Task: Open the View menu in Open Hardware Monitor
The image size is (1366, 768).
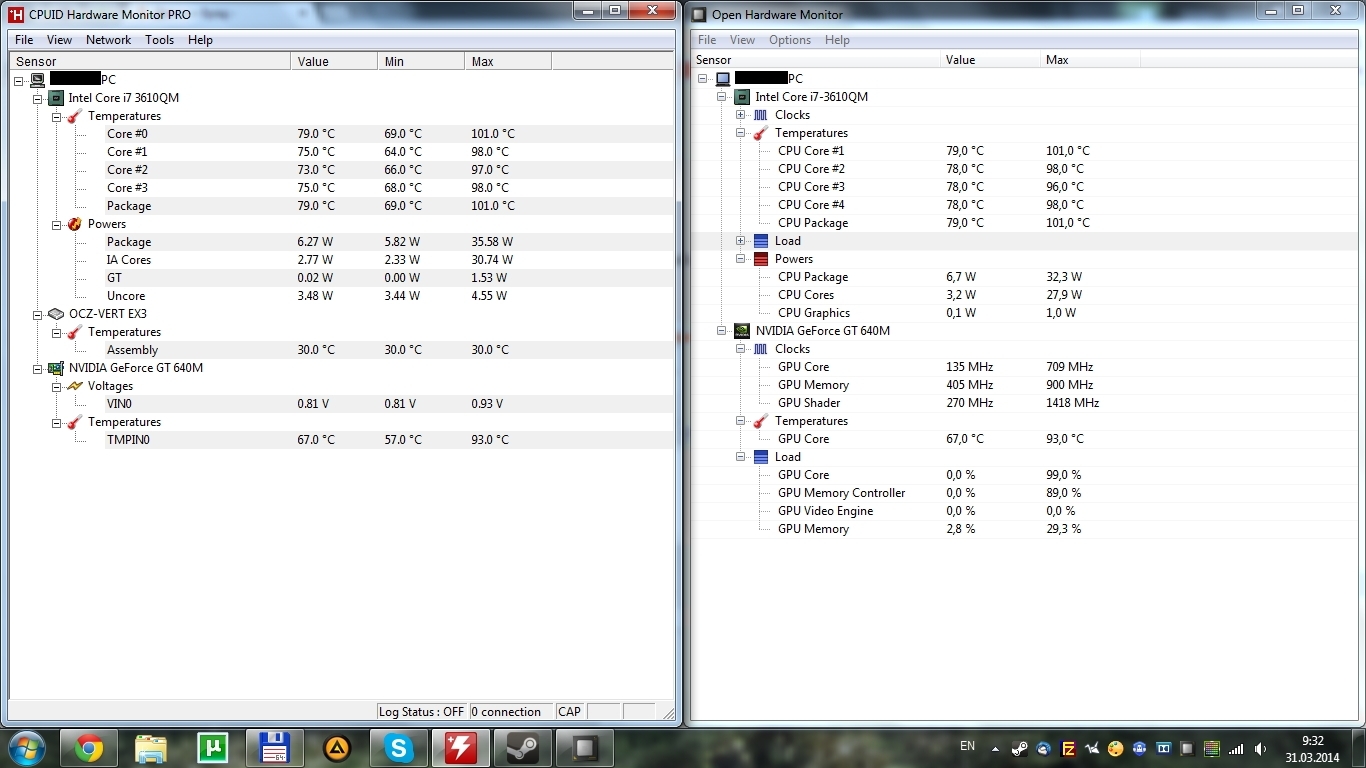Action: (742, 40)
